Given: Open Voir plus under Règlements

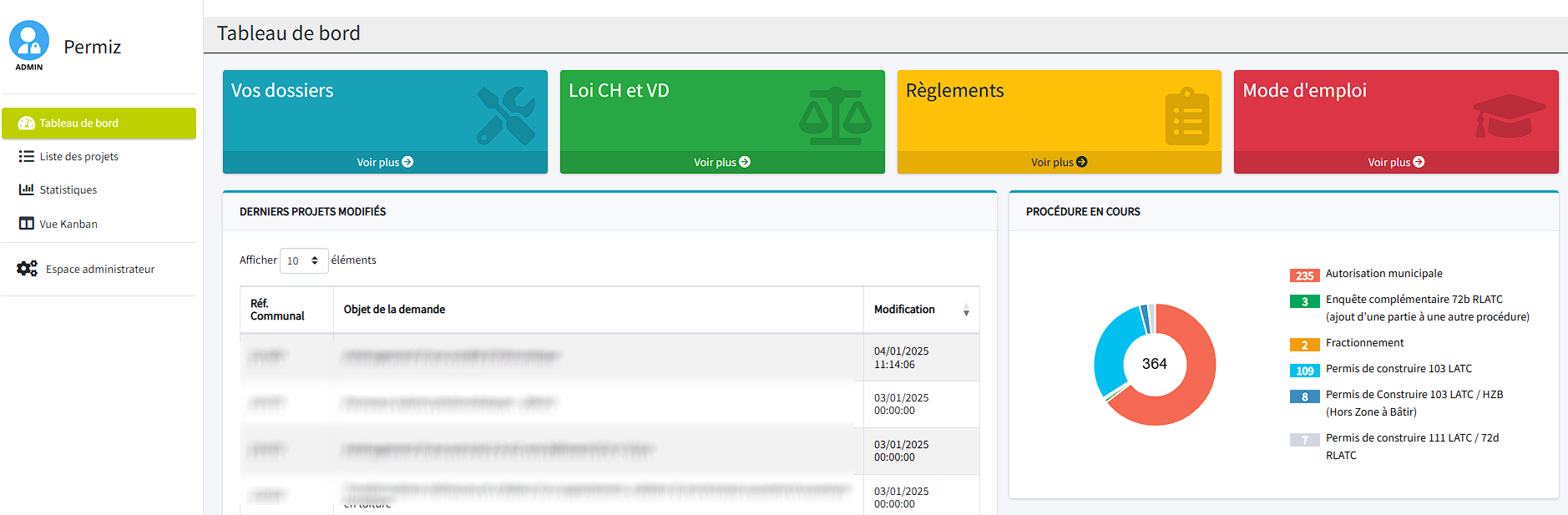Looking at the screenshot, I should (x=1060, y=162).
